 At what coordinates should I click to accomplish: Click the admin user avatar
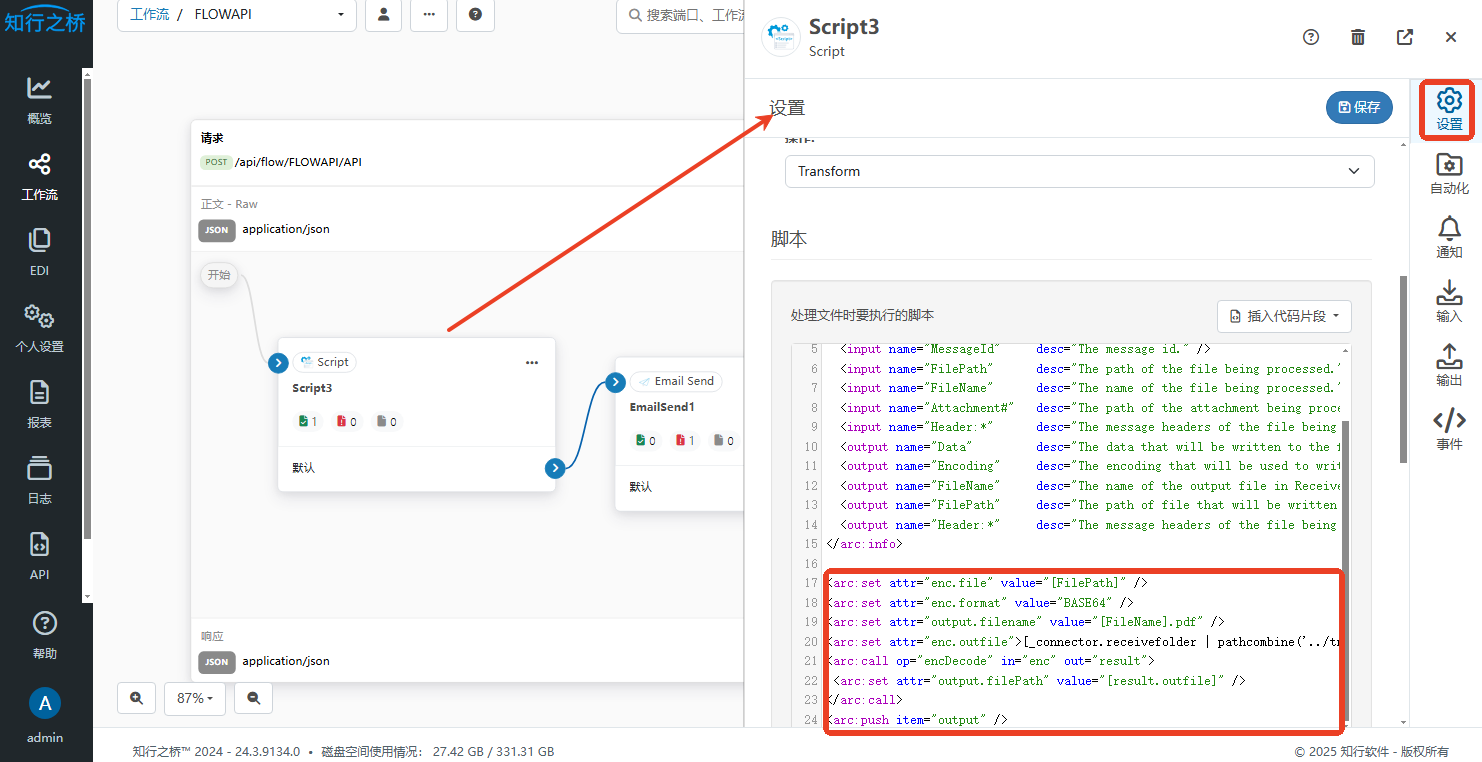pyautogui.click(x=44, y=703)
